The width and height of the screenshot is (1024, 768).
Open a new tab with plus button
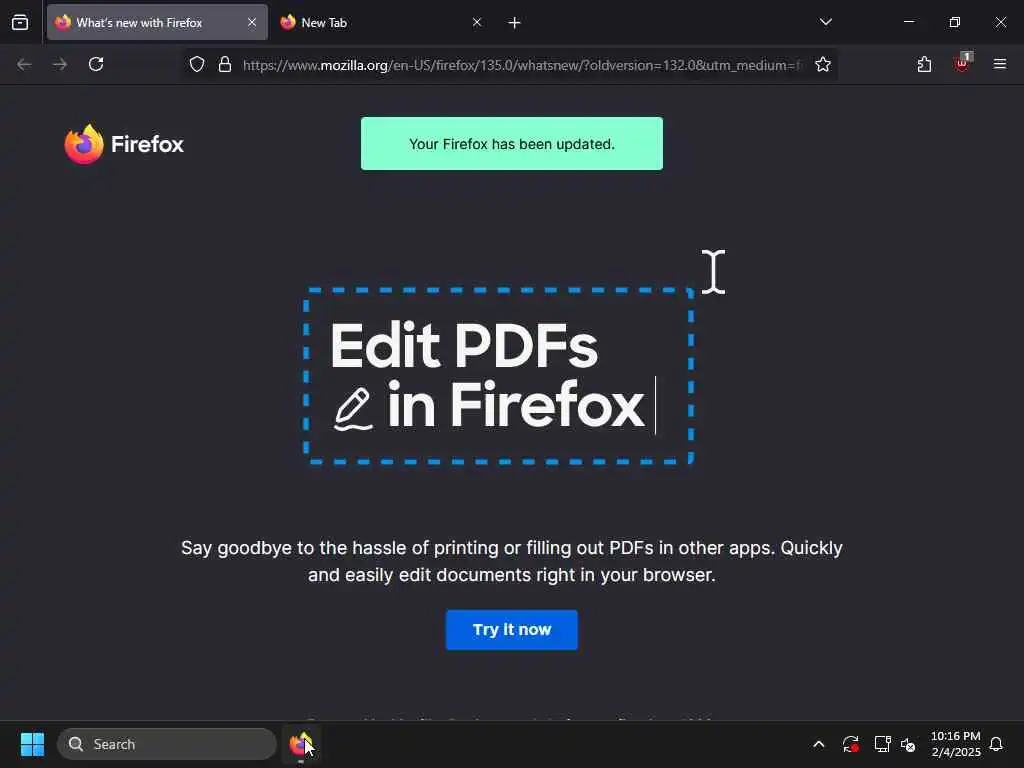(x=515, y=23)
